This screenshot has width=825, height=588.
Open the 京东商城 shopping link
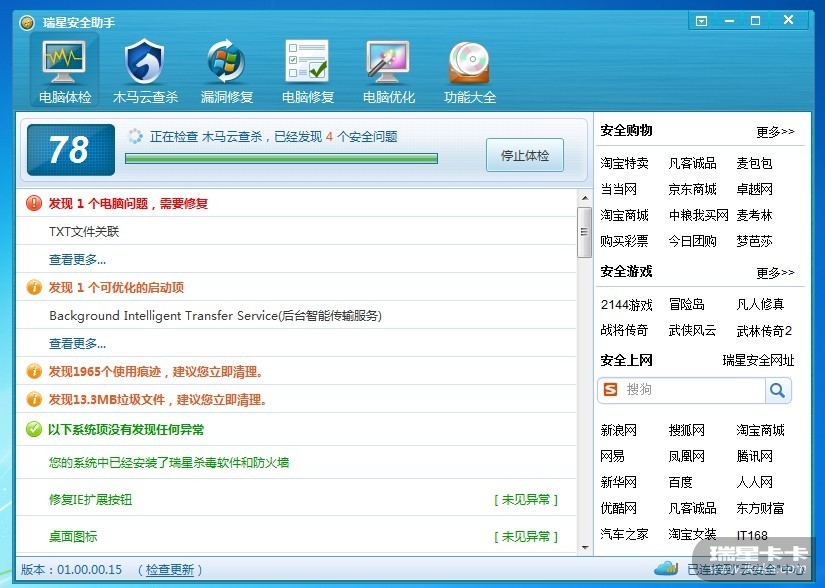click(x=692, y=189)
